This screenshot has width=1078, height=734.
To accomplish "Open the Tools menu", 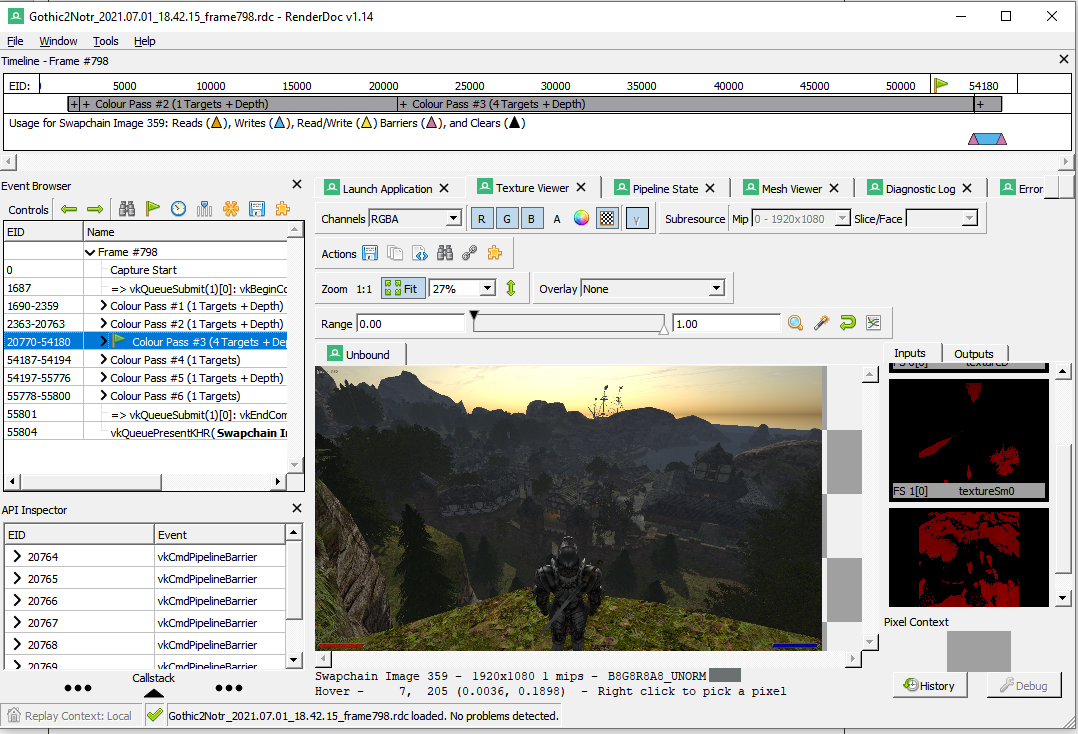I will [105, 41].
